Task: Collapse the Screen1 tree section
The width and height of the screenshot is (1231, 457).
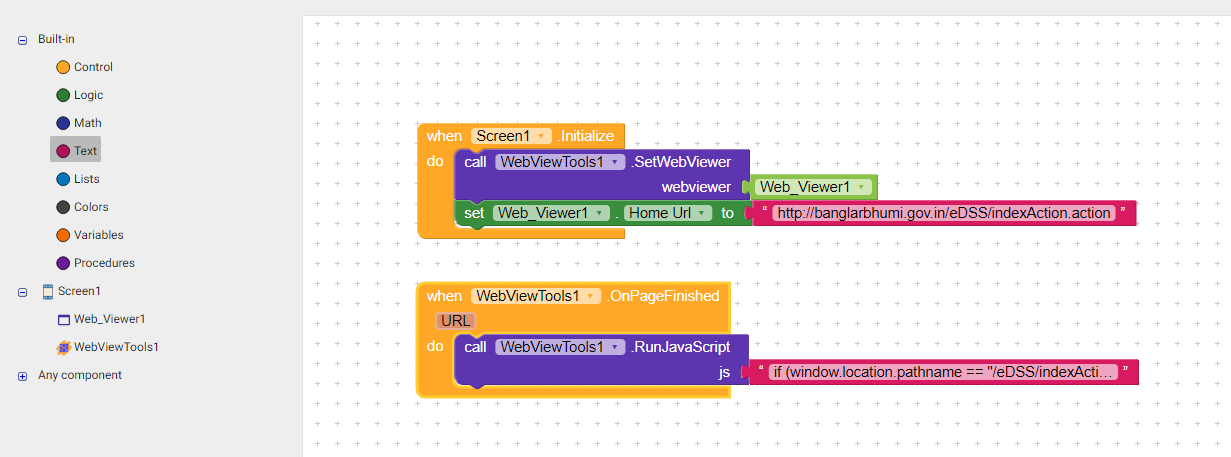Action: point(22,292)
